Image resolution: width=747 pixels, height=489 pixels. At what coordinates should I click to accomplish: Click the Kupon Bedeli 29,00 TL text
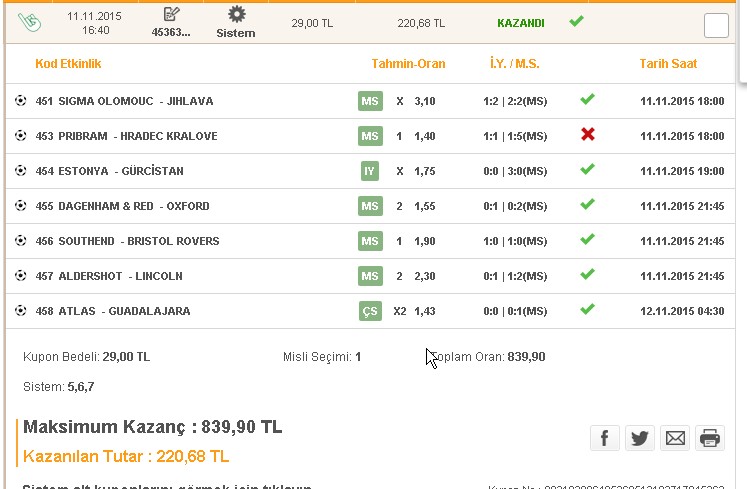pyautogui.click(x=86, y=357)
